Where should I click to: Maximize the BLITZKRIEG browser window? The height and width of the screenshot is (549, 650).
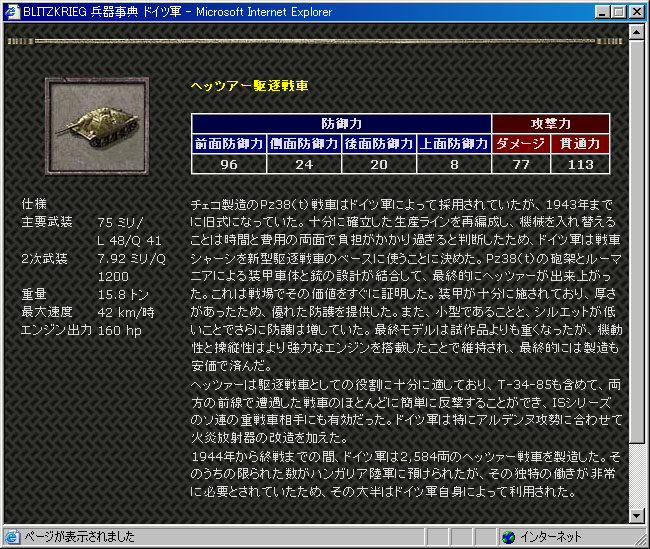pos(617,11)
